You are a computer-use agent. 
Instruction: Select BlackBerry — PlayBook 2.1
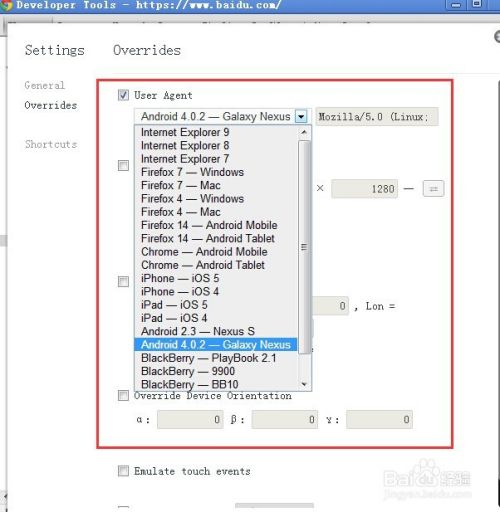(216, 358)
